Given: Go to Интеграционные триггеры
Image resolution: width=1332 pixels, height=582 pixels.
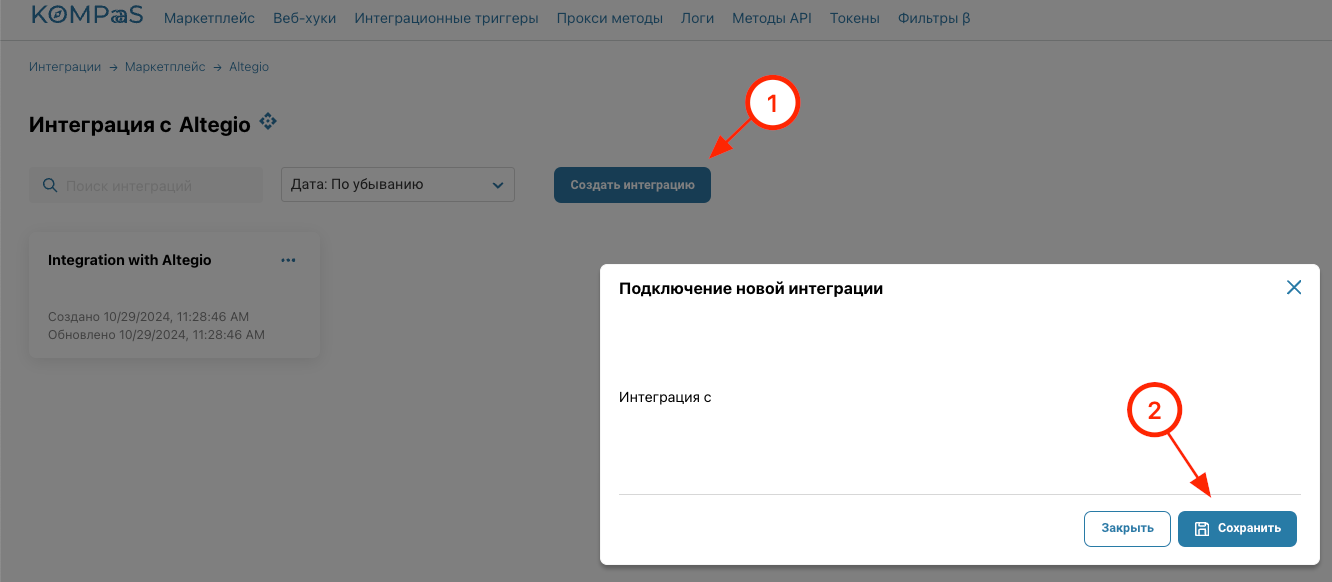Looking at the screenshot, I should [446, 18].
